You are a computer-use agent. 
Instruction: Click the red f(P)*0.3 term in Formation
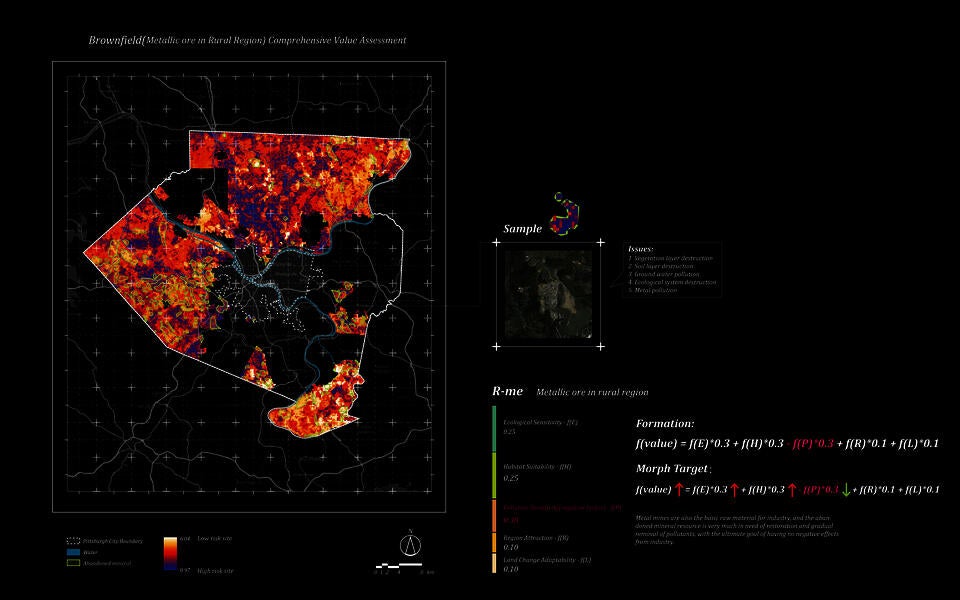813,444
